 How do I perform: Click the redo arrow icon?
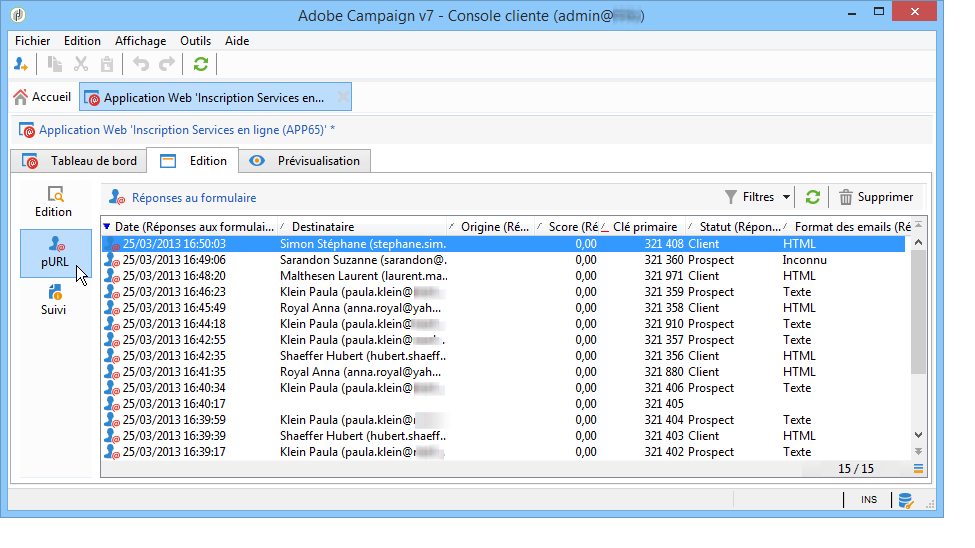point(167,64)
